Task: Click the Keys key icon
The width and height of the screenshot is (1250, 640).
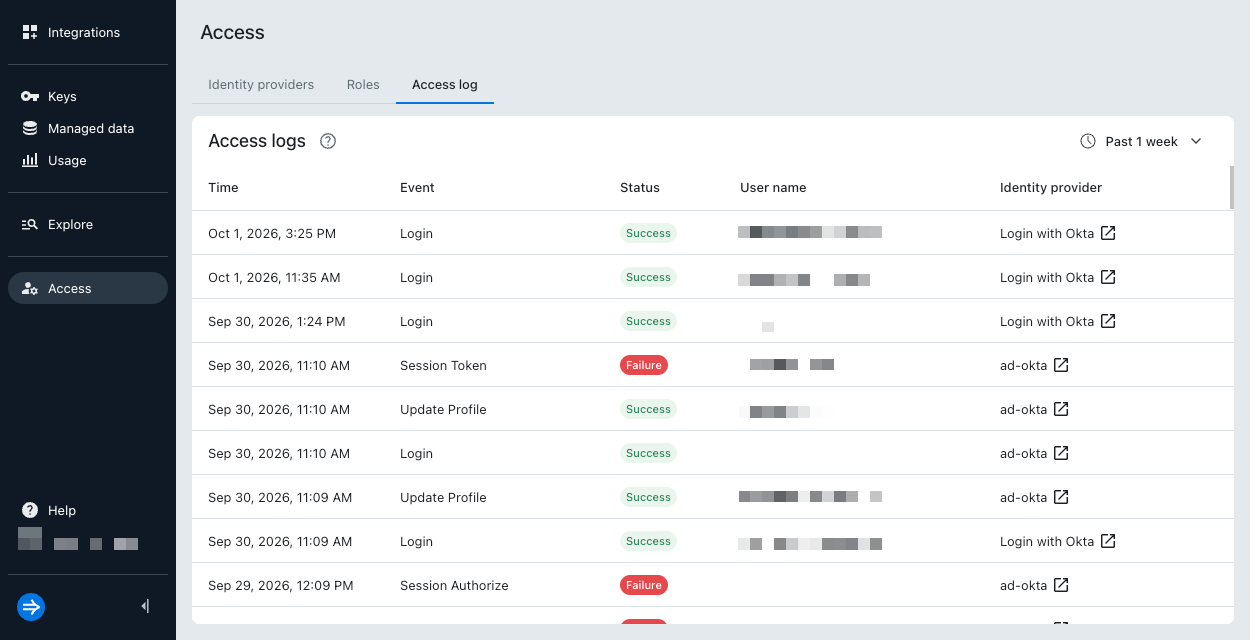Action: point(30,97)
